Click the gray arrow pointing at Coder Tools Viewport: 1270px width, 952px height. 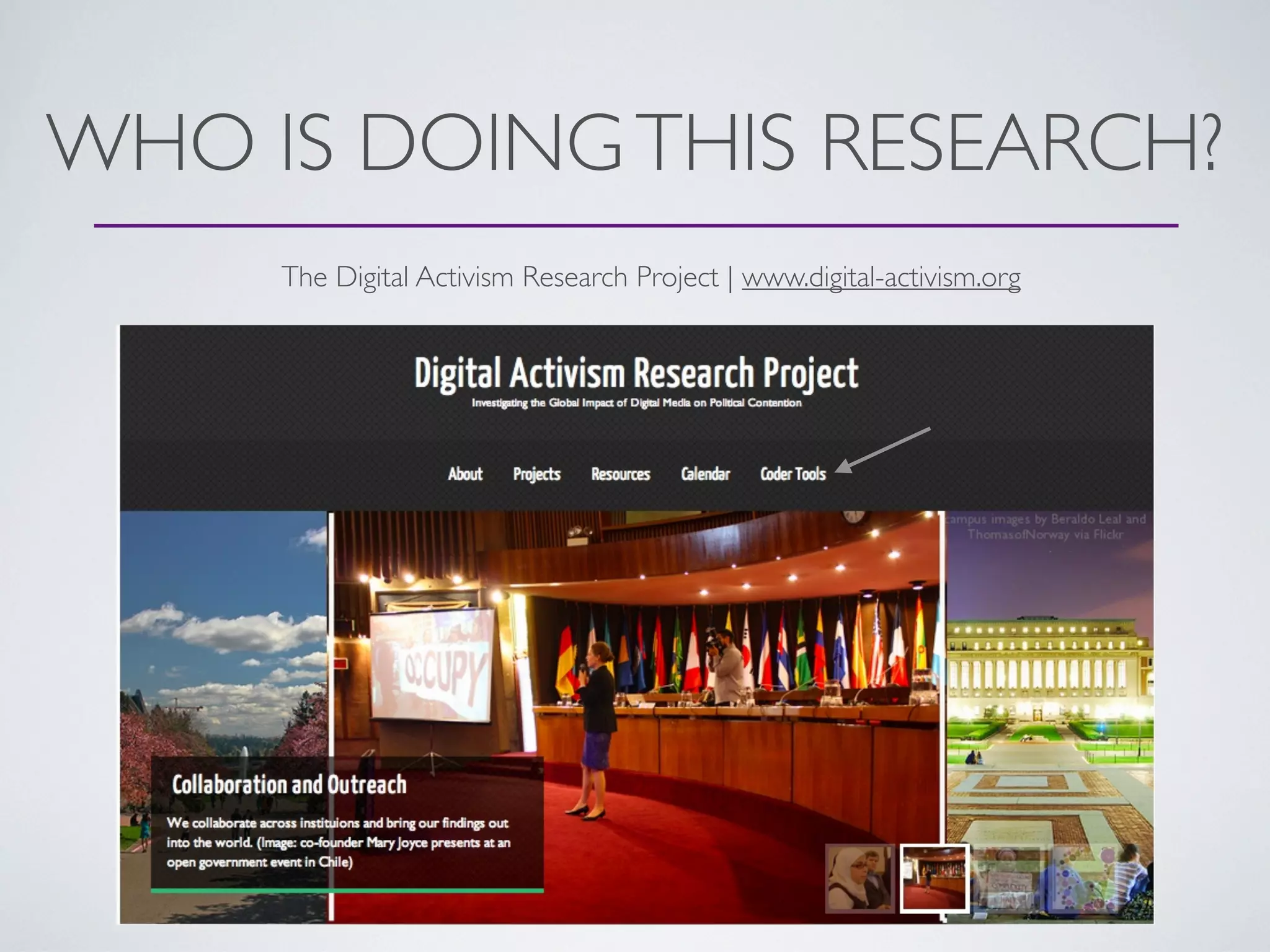[884, 449]
